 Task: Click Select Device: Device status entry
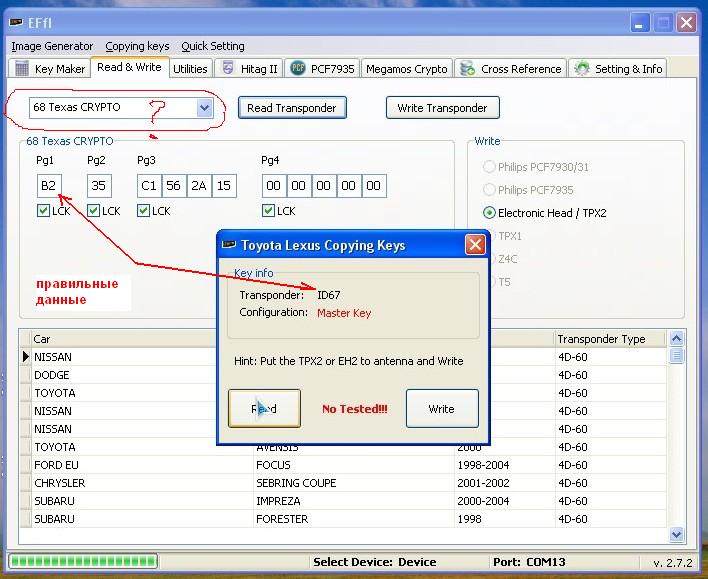coord(375,562)
